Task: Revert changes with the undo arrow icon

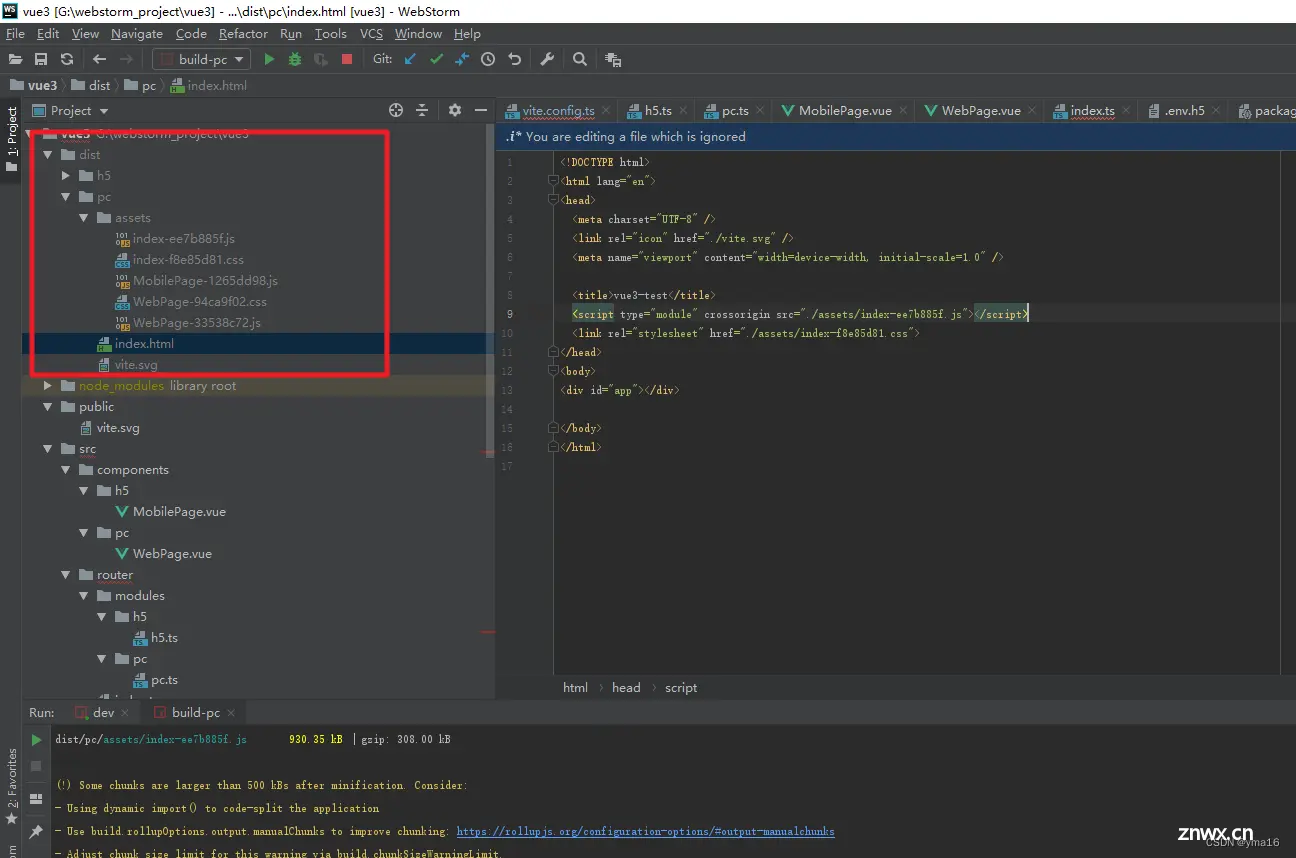Action: point(514,59)
